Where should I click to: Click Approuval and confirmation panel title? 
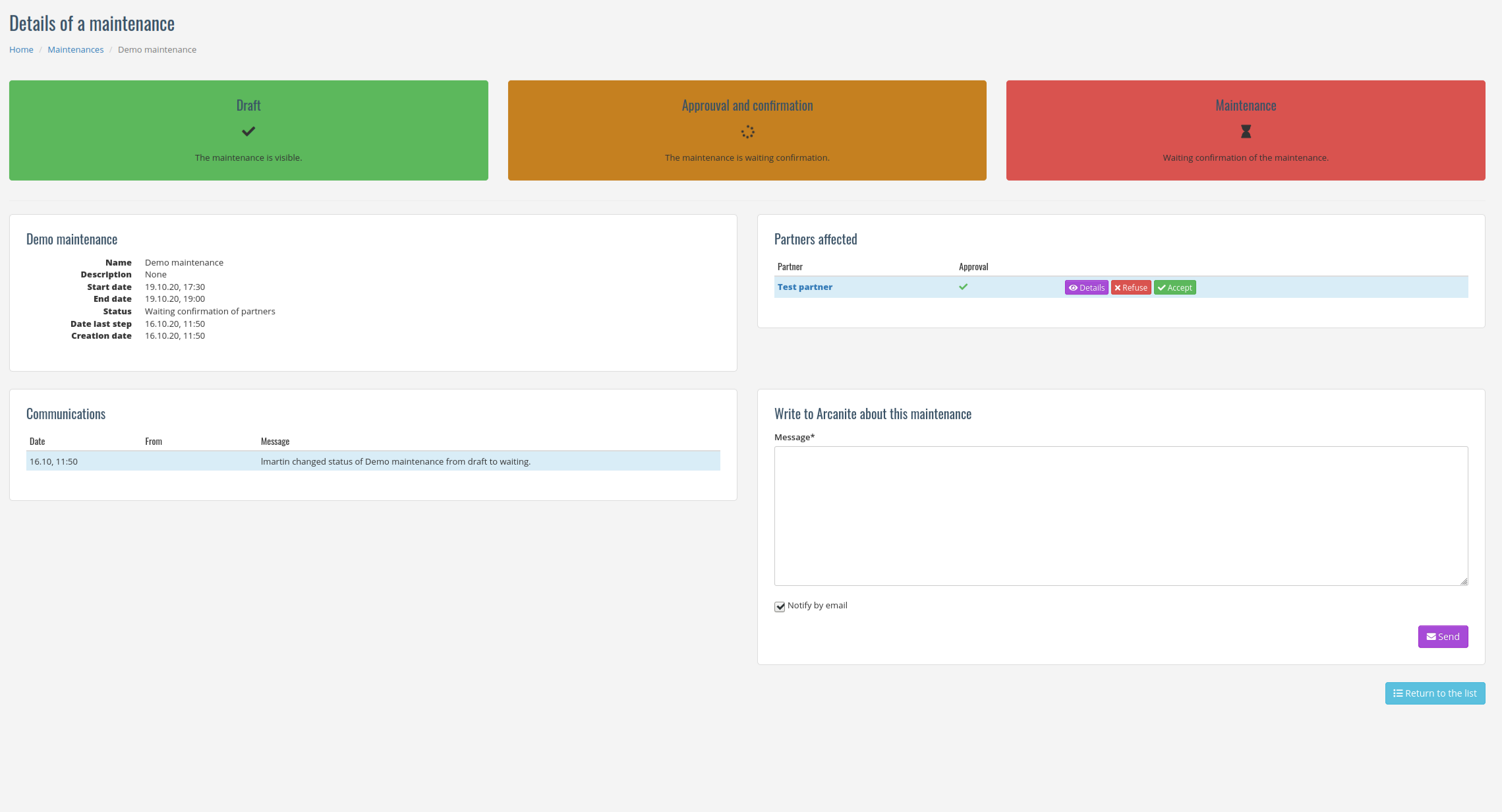tap(747, 105)
